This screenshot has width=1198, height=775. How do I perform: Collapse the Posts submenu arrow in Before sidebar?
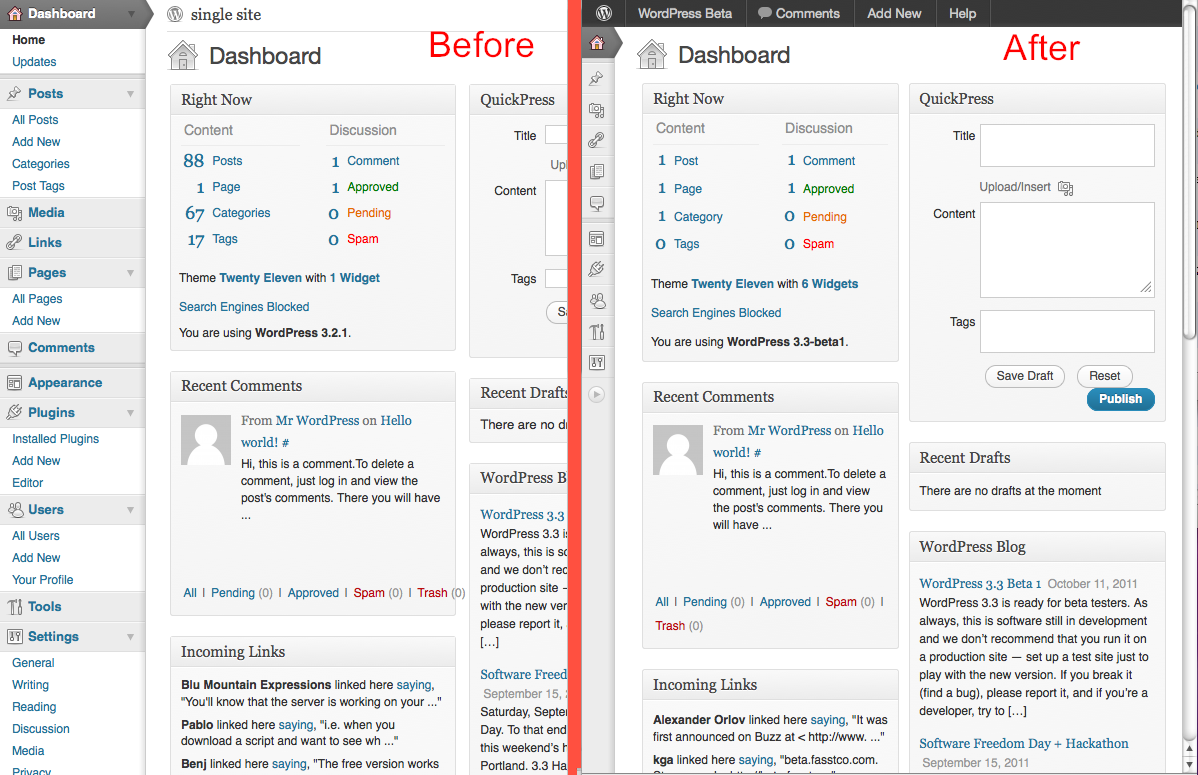pyautogui.click(x=131, y=94)
